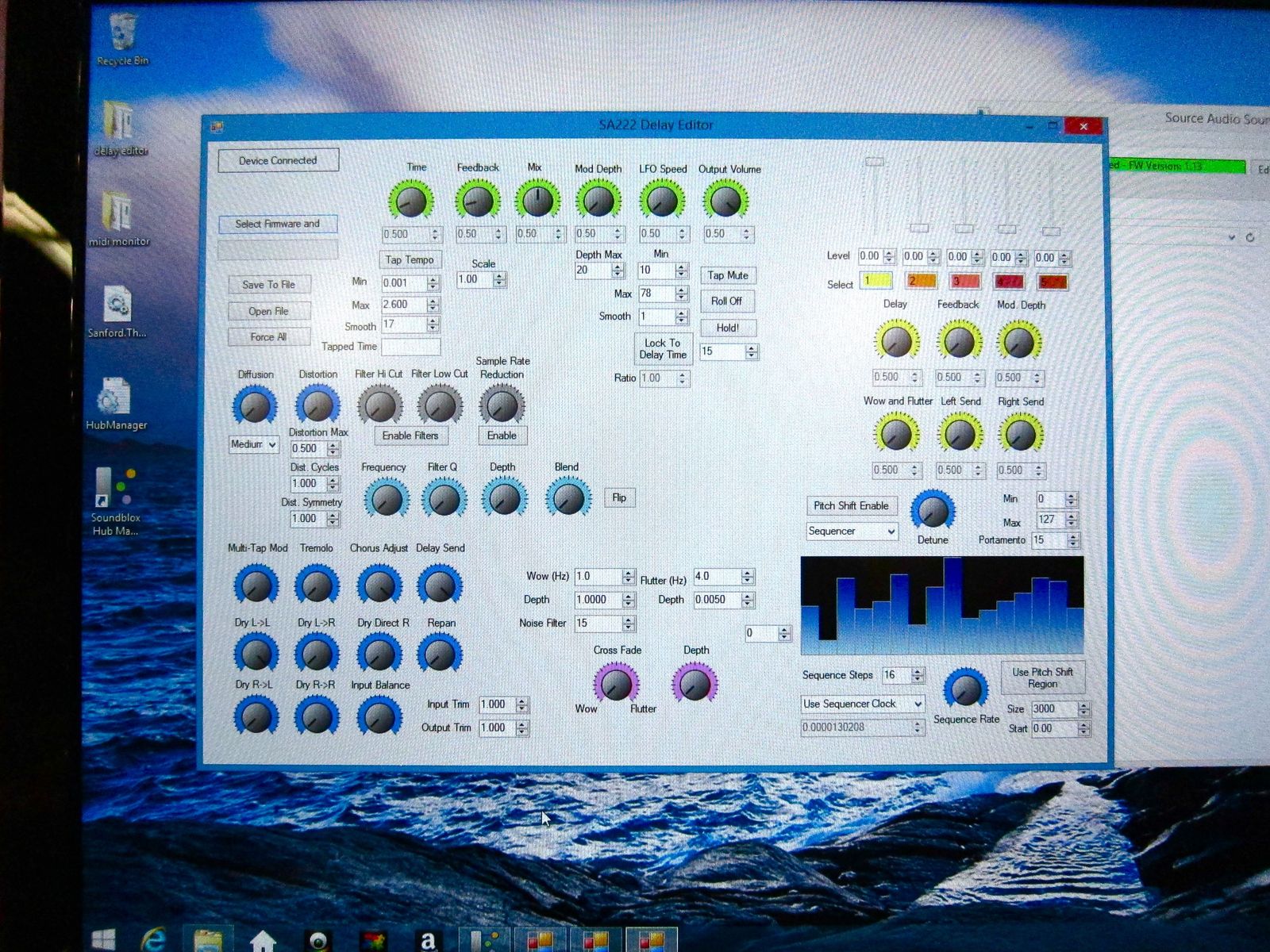Open File Explorer from the taskbar
The width and height of the screenshot is (1270, 952).
pyautogui.click(x=208, y=940)
